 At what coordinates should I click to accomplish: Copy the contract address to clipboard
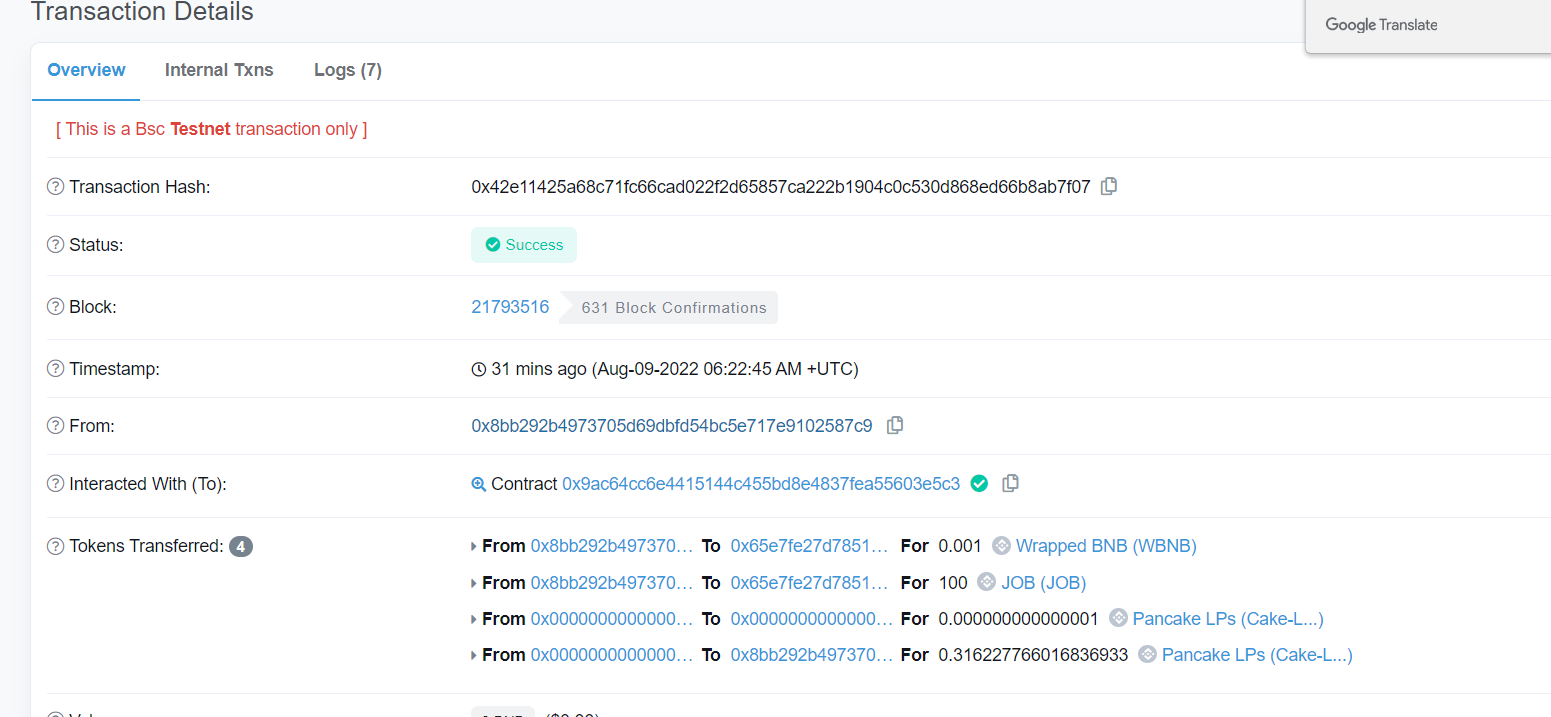coord(1011,483)
